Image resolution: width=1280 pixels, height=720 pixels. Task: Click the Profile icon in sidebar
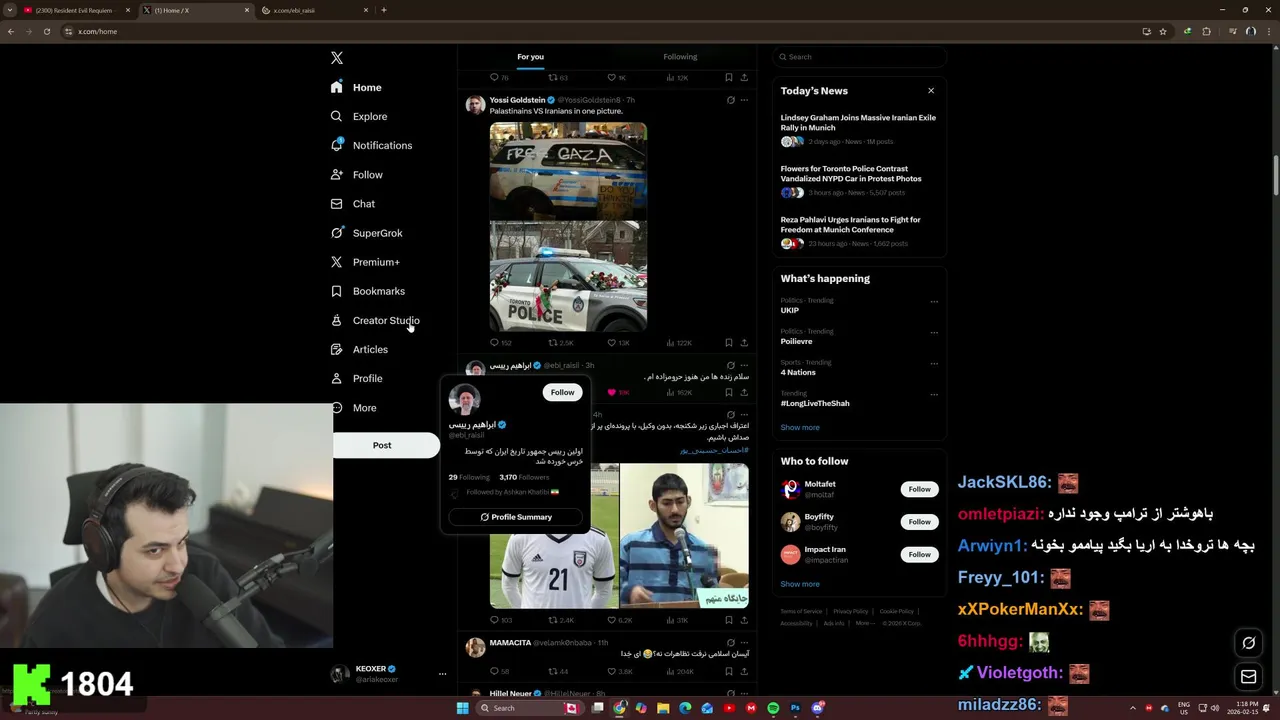click(x=337, y=378)
